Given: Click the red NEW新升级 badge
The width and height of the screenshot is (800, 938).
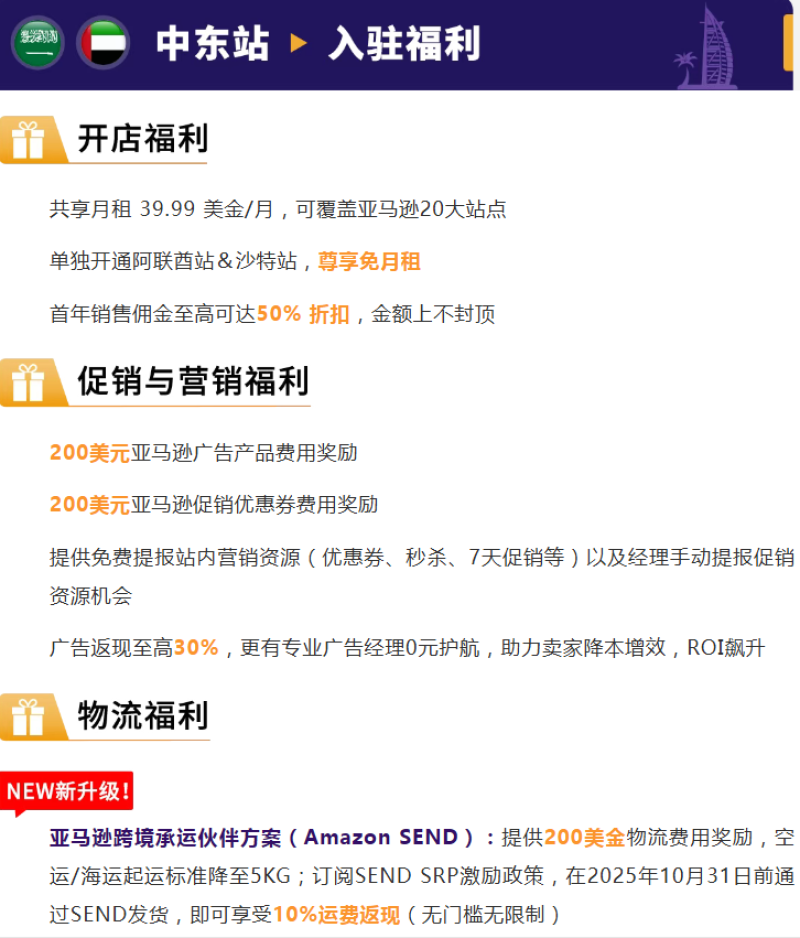Looking at the screenshot, I should point(67,792).
